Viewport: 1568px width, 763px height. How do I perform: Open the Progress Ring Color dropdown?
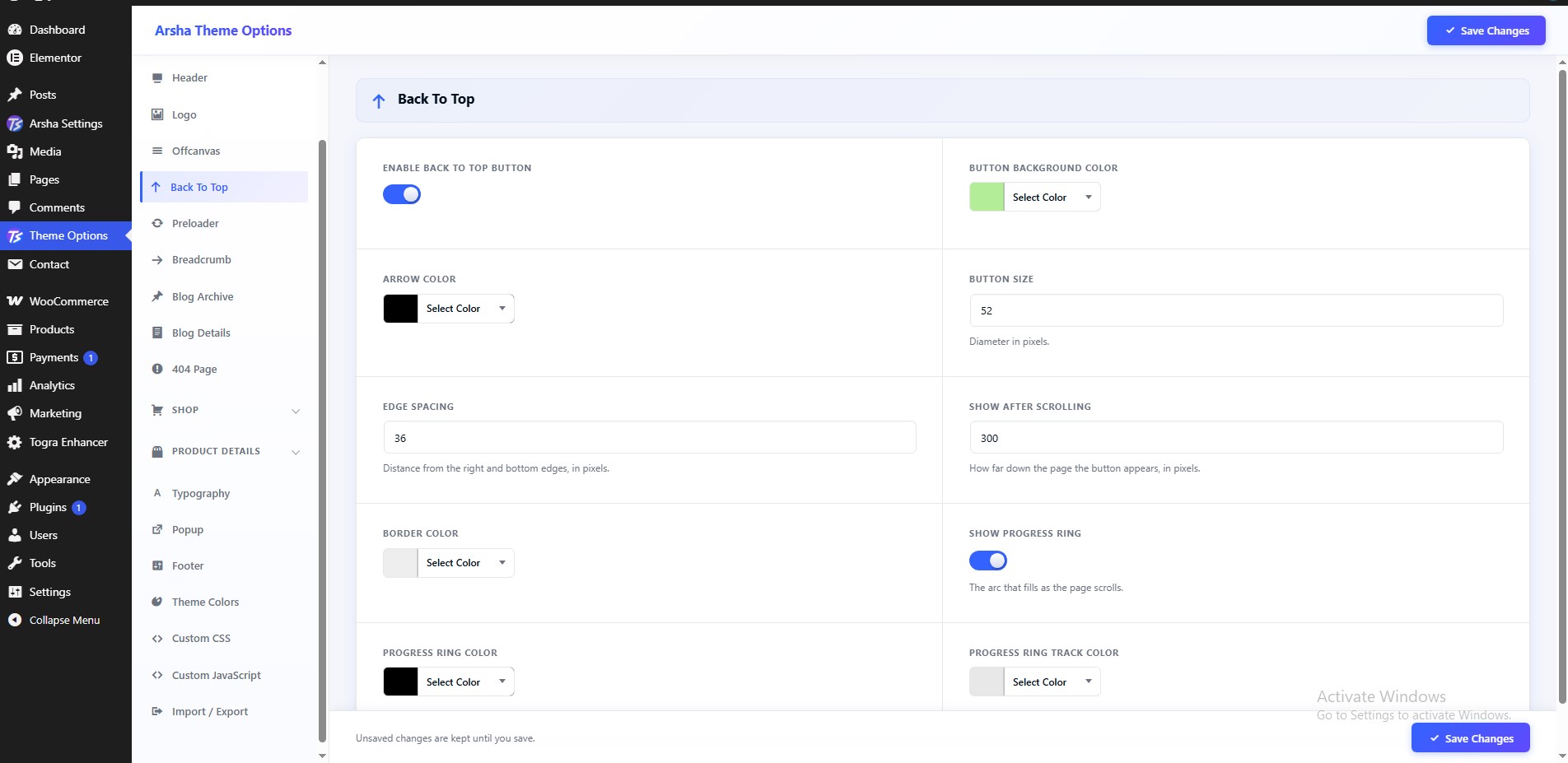(465, 682)
